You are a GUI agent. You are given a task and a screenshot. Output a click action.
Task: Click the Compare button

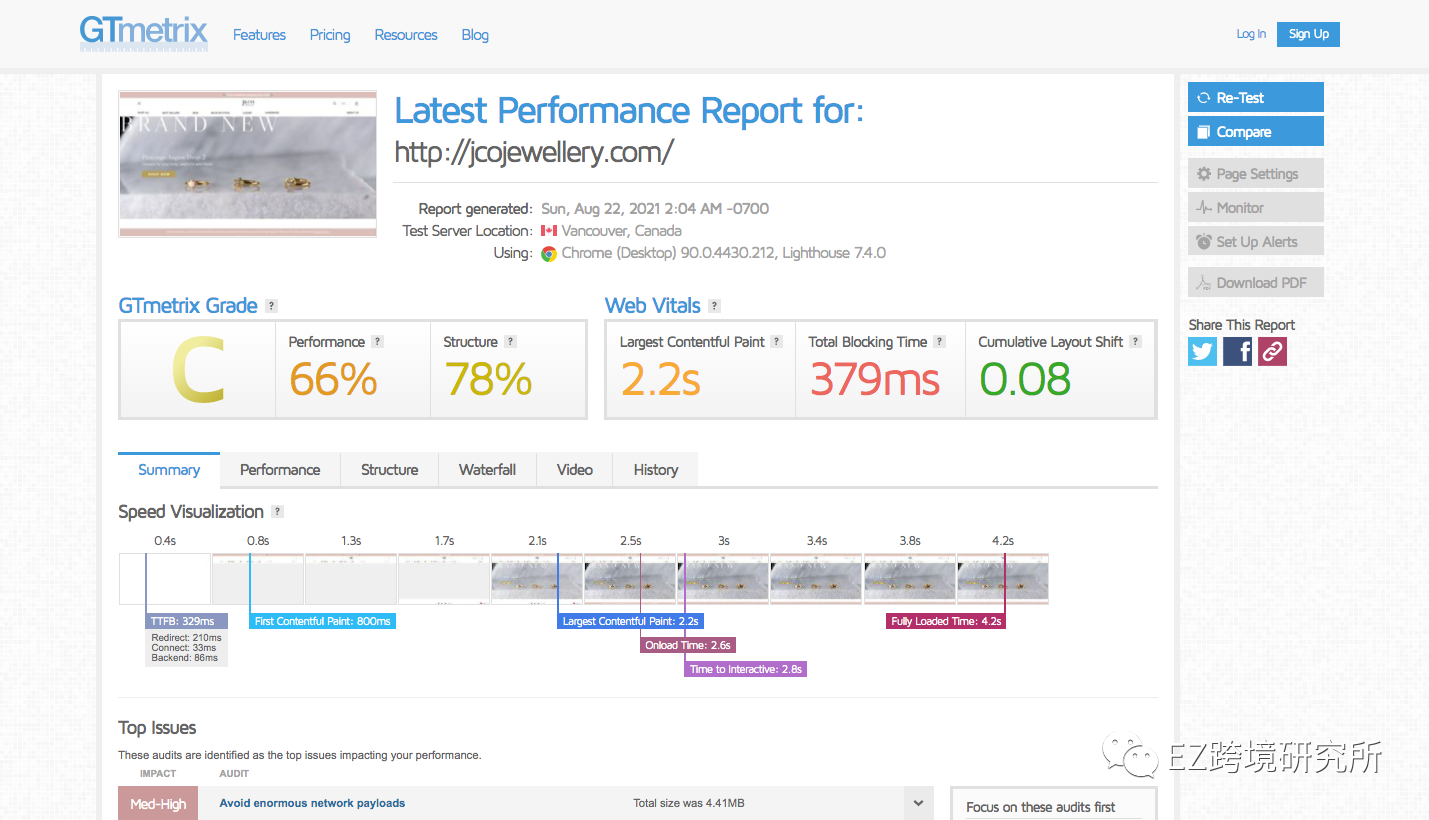[1256, 131]
